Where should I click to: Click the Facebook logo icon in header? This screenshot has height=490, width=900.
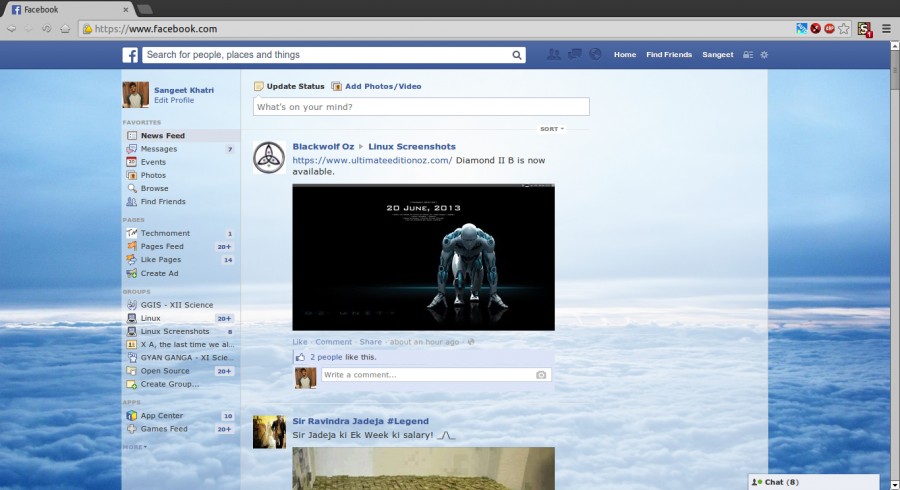click(x=130, y=55)
